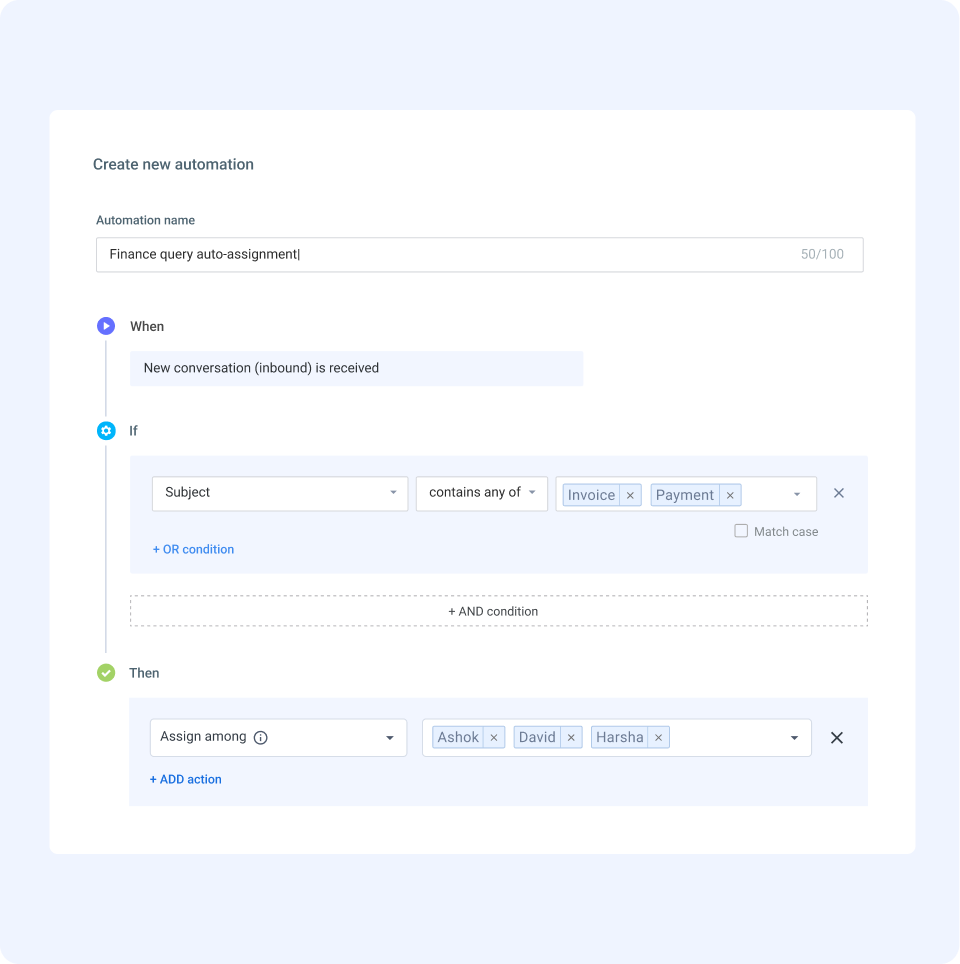Remove Harsha from the agent list
The width and height of the screenshot is (960, 964).
point(658,737)
